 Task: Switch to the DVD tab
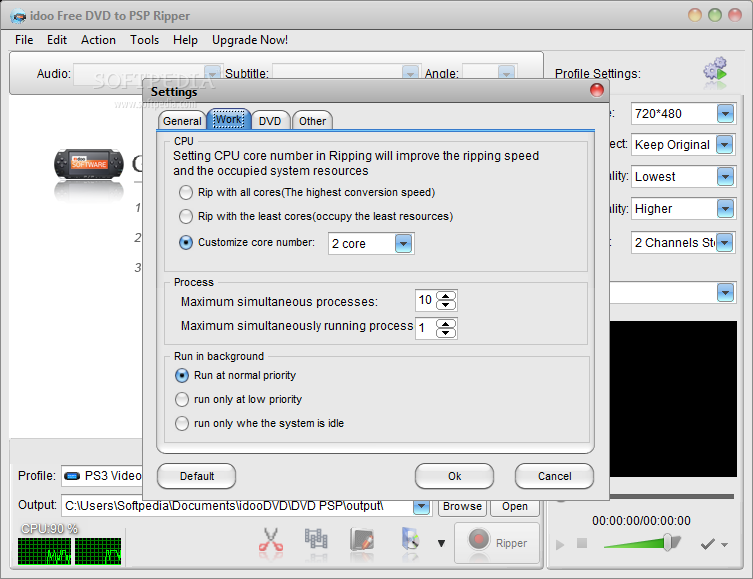[x=270, y=121]
